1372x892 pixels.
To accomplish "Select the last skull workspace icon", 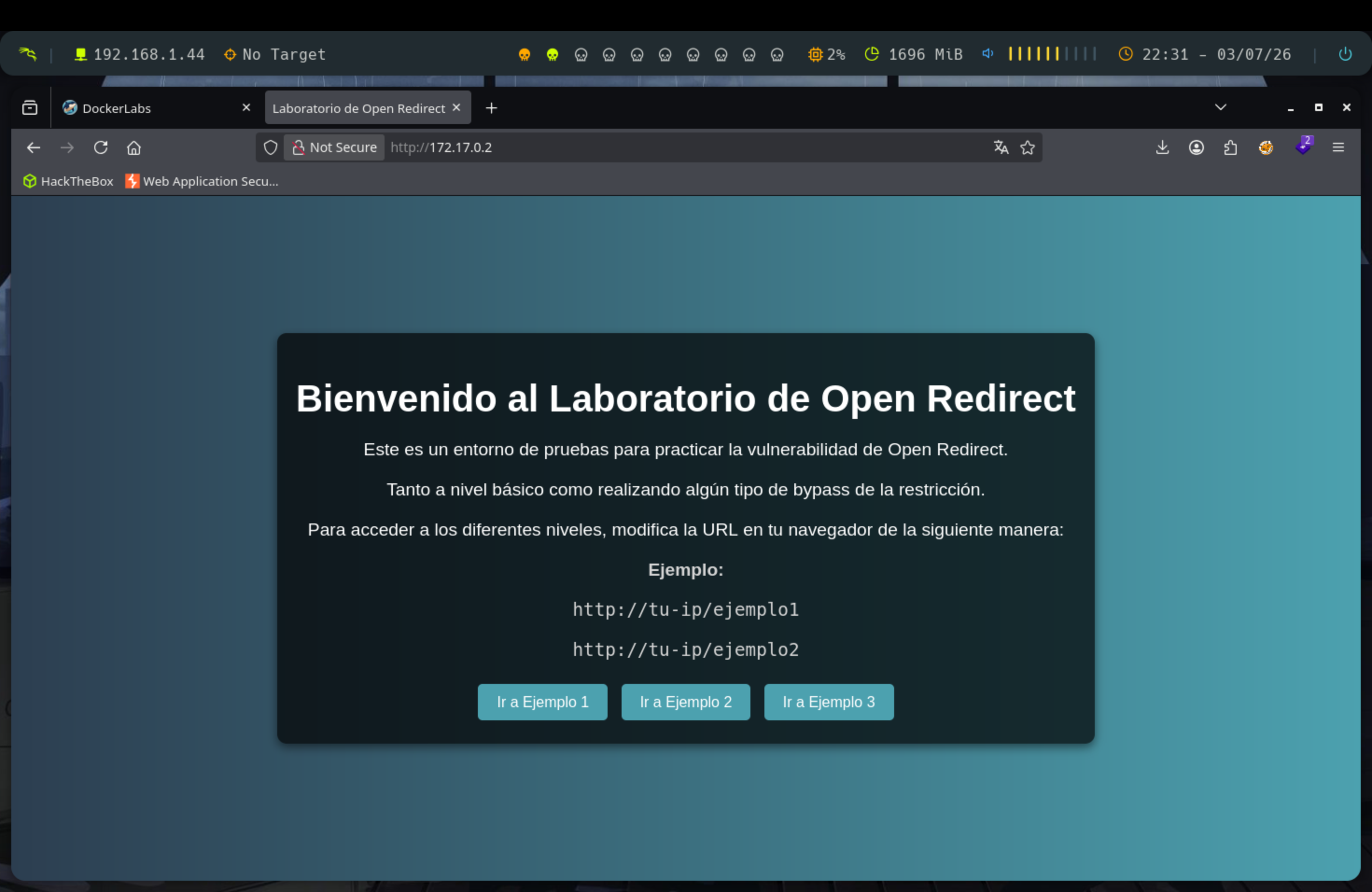I will pyautogui.click(x=777, y=55).
